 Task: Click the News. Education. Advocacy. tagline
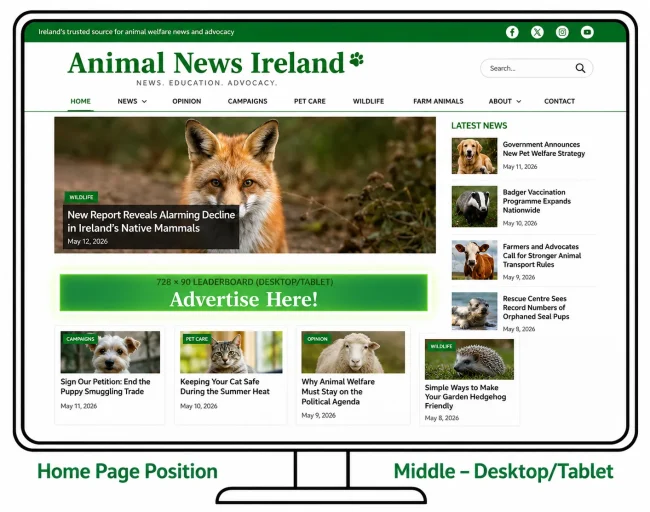click(206, 83)
